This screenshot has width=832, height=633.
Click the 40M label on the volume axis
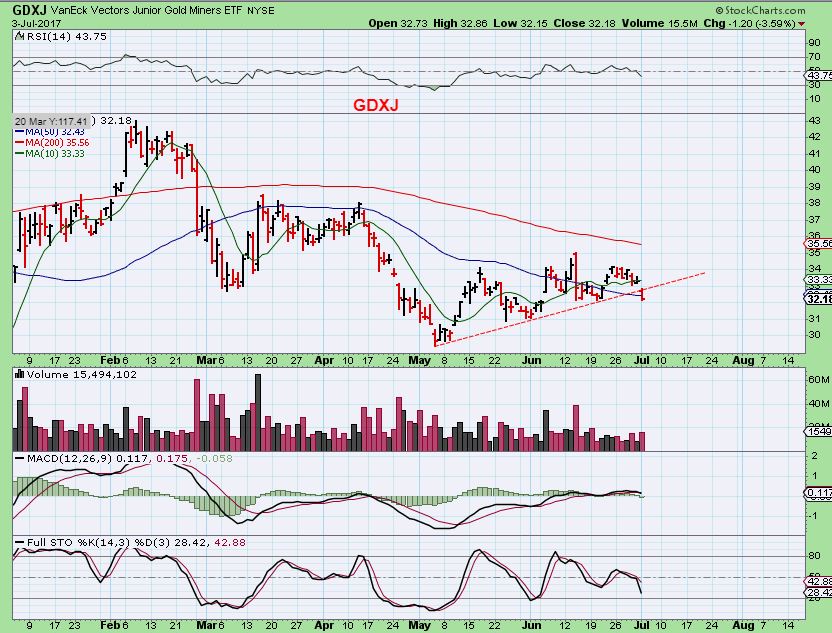coord(818,404)
